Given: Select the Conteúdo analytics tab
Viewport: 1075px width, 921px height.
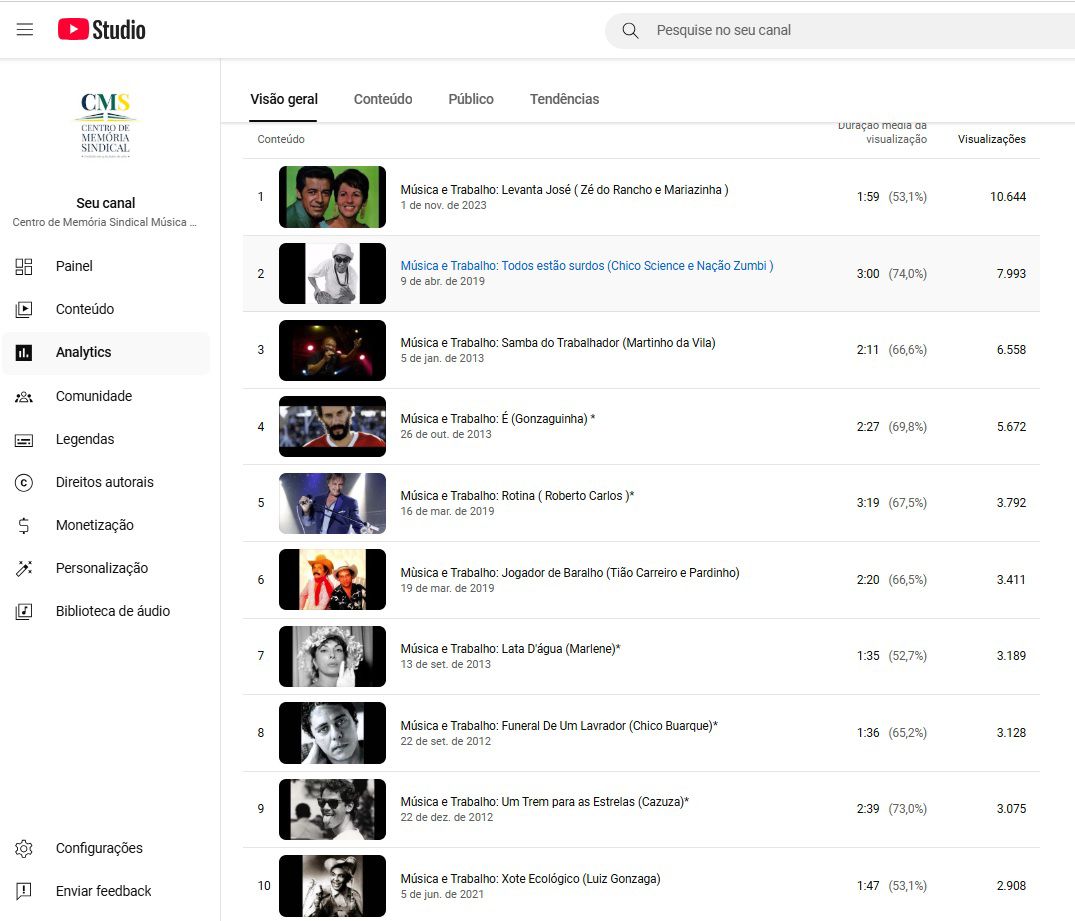Looking at the screenshot, I should tap(383, 99).
